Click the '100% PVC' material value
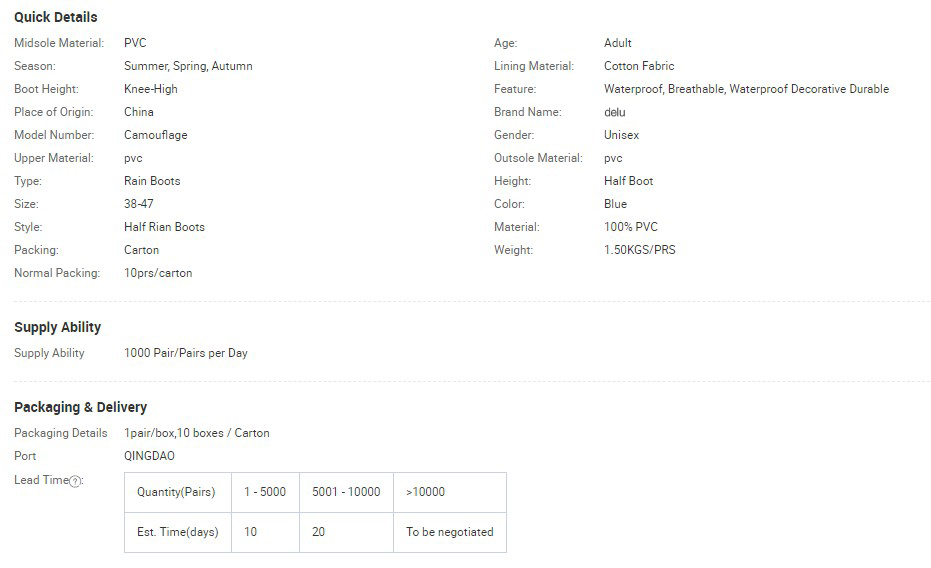 point(631,227)
